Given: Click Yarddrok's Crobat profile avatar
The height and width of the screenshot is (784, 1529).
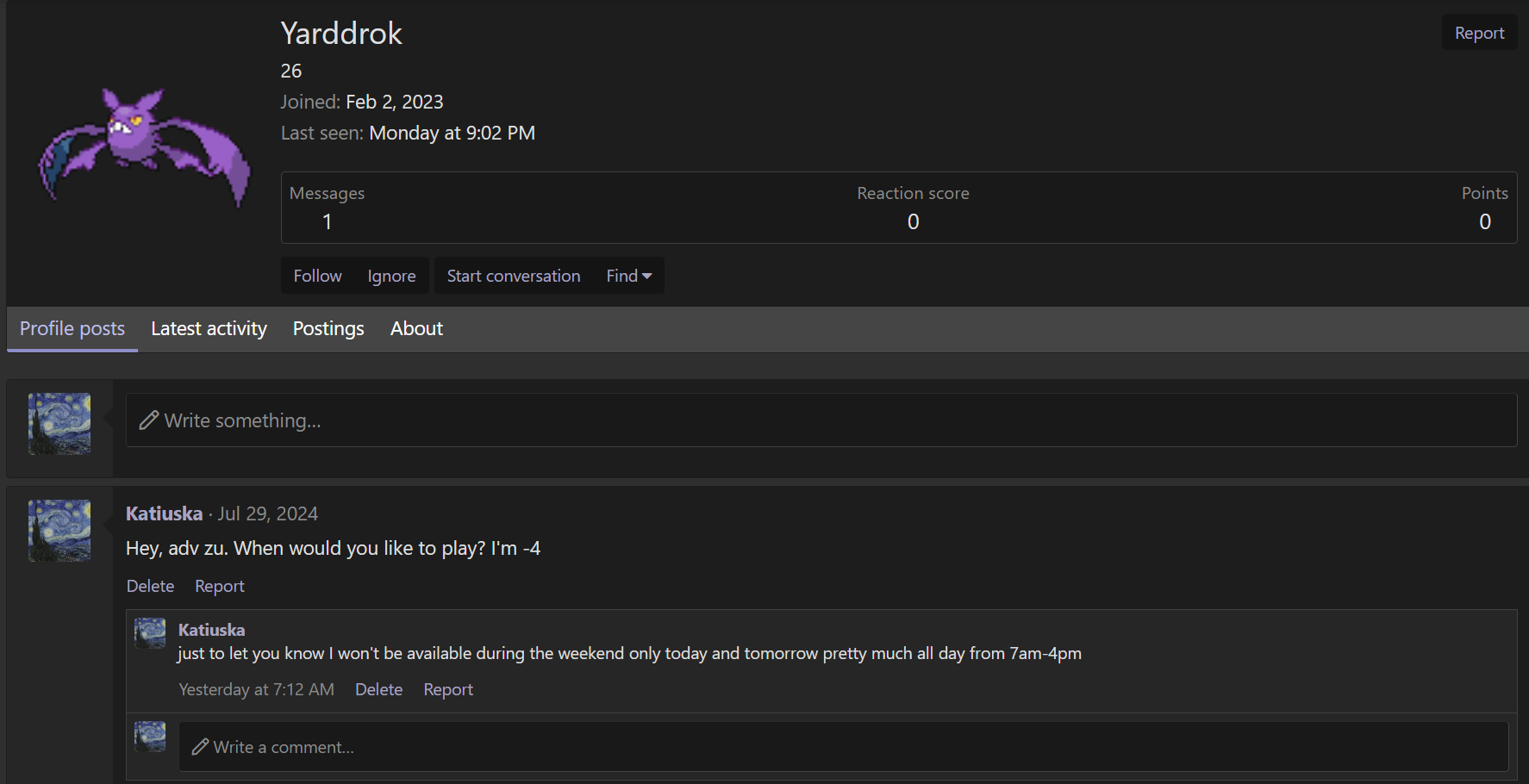Looking at the screenshot, I should click(144, 143).
